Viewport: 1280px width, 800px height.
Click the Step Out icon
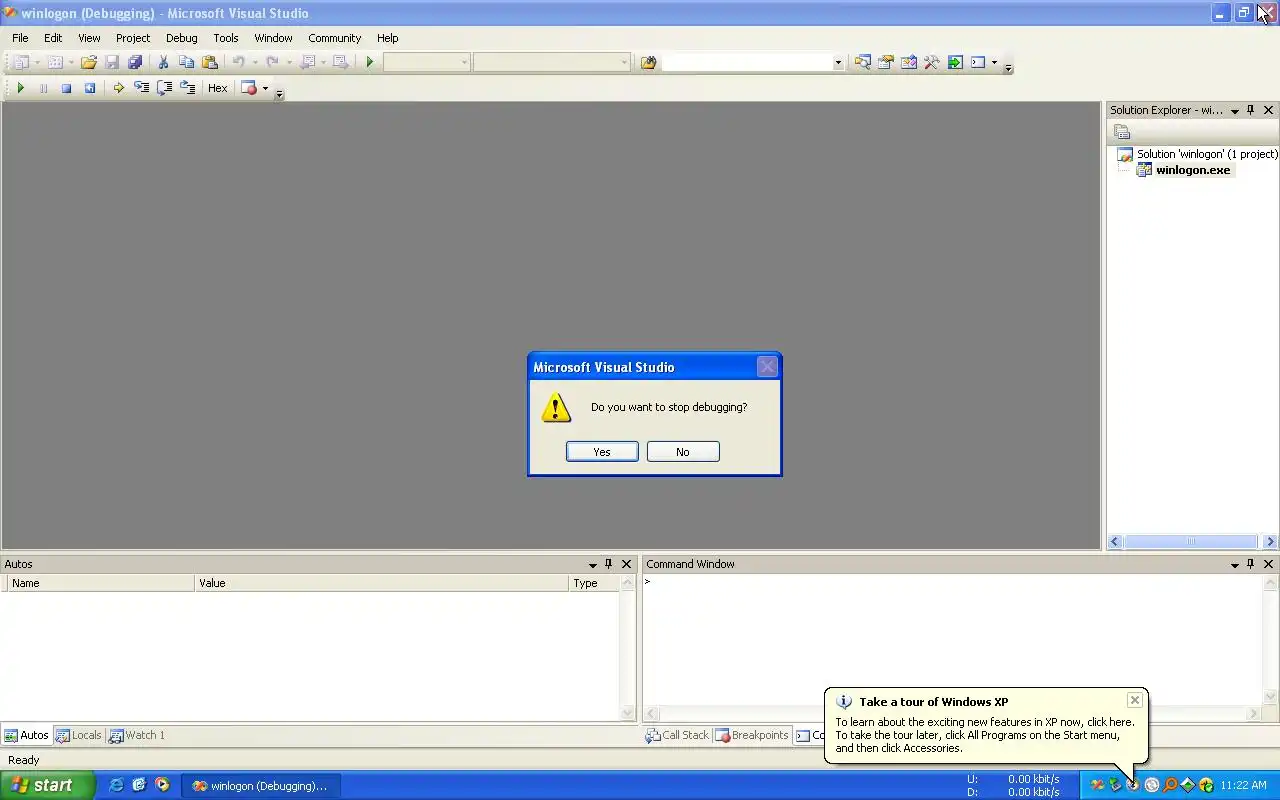[x=187, y=88]
